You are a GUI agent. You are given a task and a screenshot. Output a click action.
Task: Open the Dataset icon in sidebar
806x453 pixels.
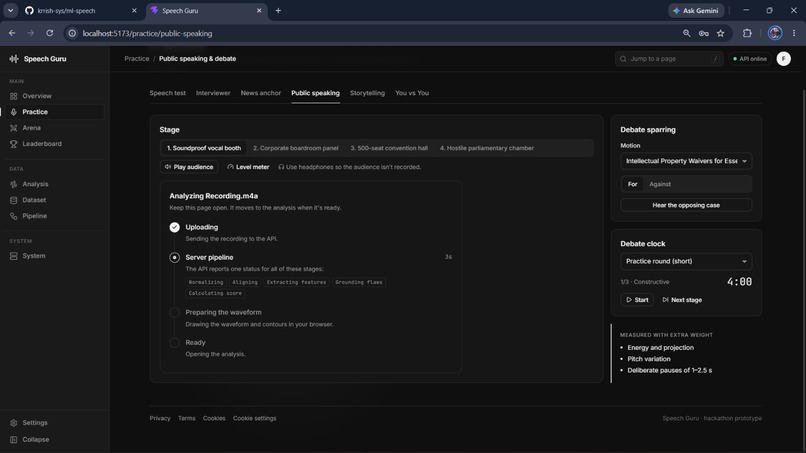[14, 200]
